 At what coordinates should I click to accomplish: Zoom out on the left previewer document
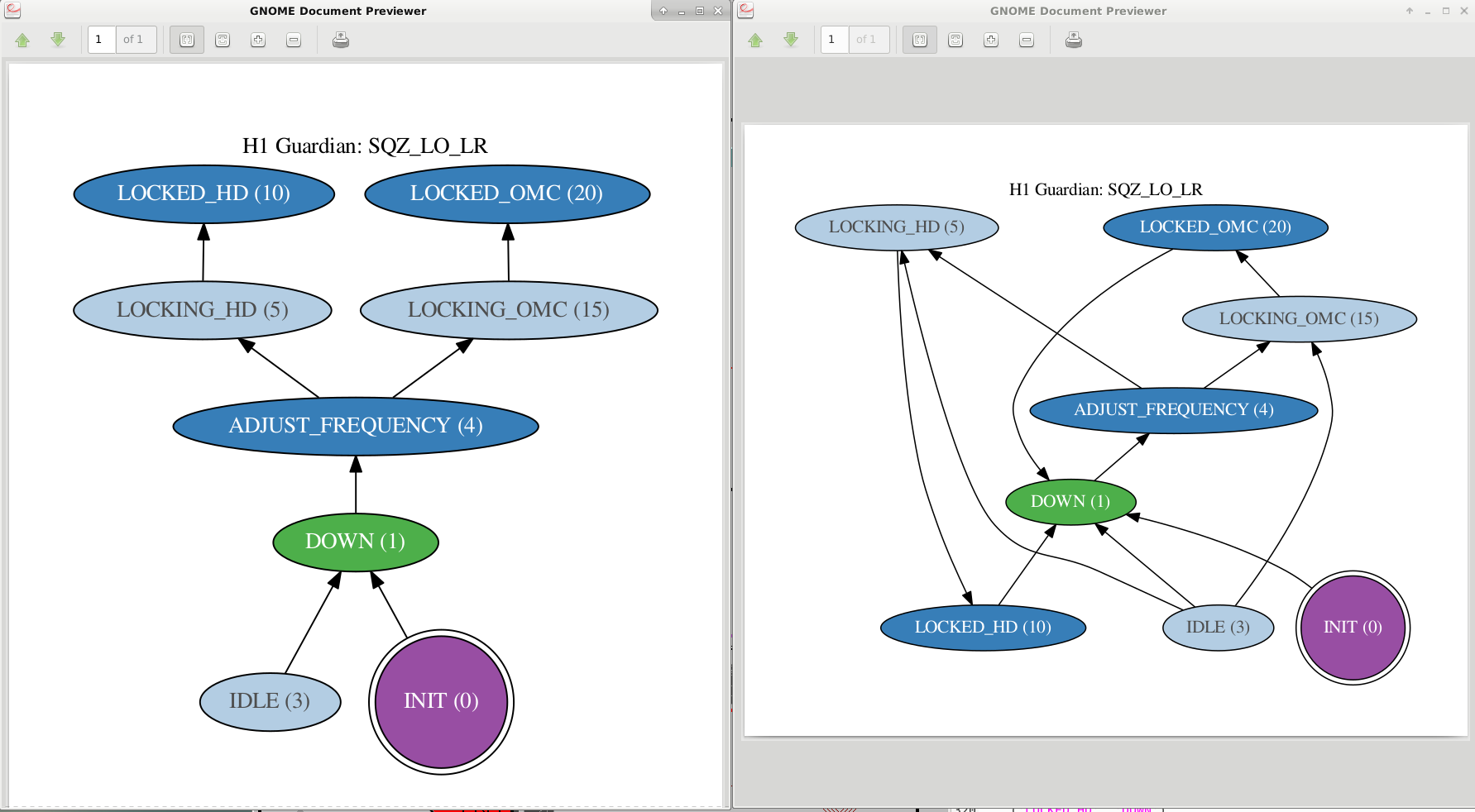tap(294, 40)
